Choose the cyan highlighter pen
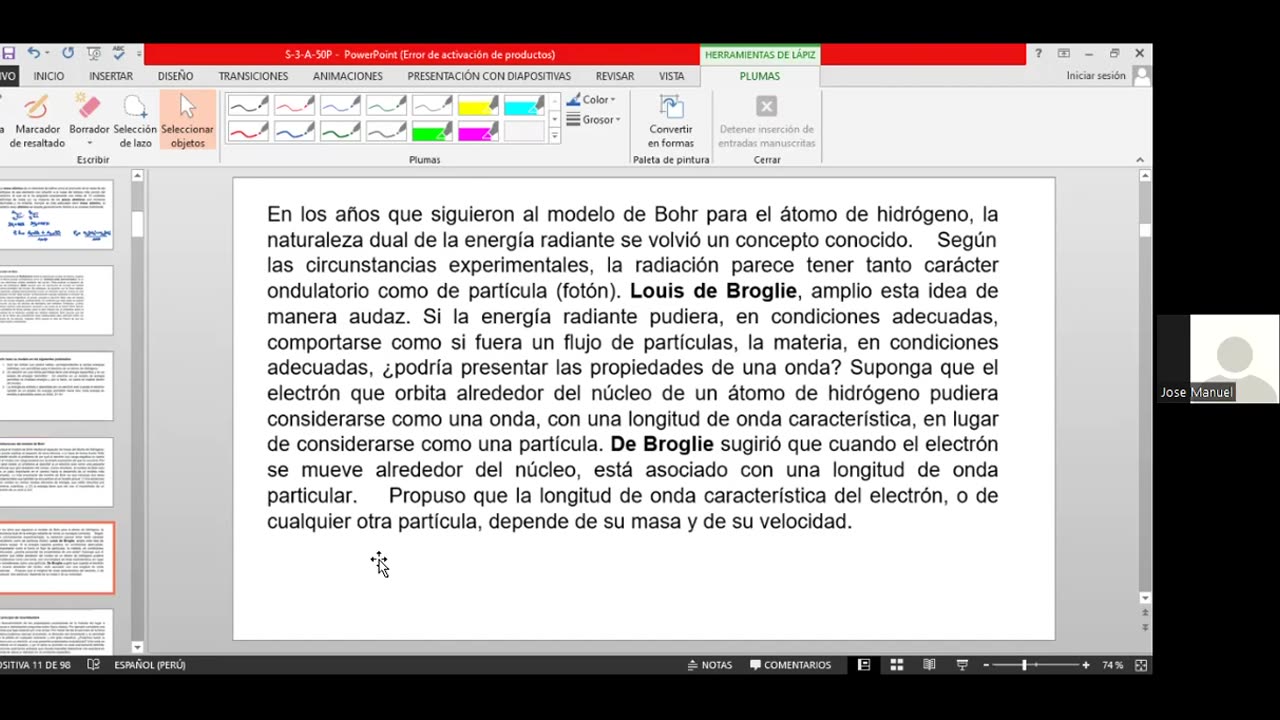This screenshot has width=1280, height=720. click(524, 105)
